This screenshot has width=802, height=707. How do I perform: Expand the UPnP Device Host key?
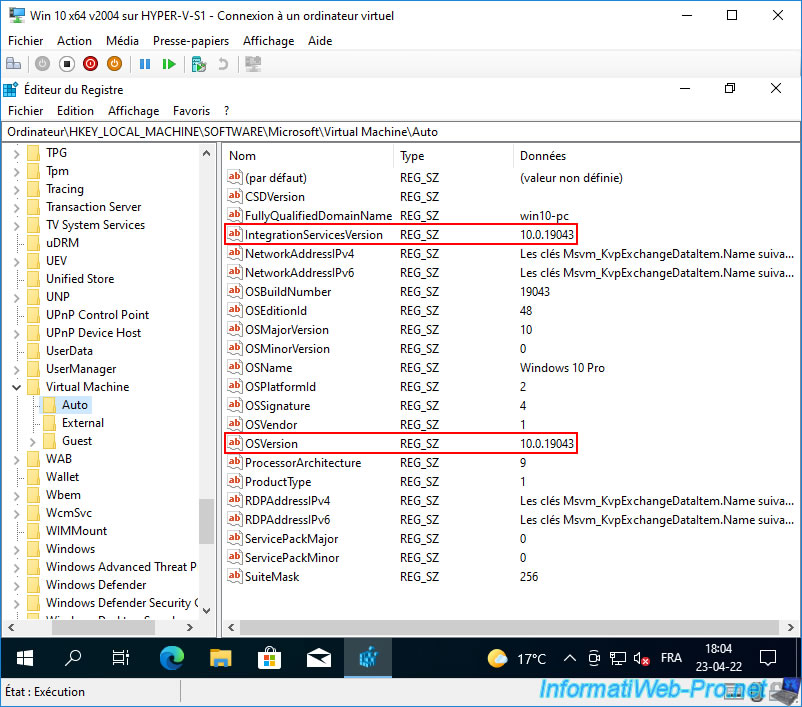(16, 333)
